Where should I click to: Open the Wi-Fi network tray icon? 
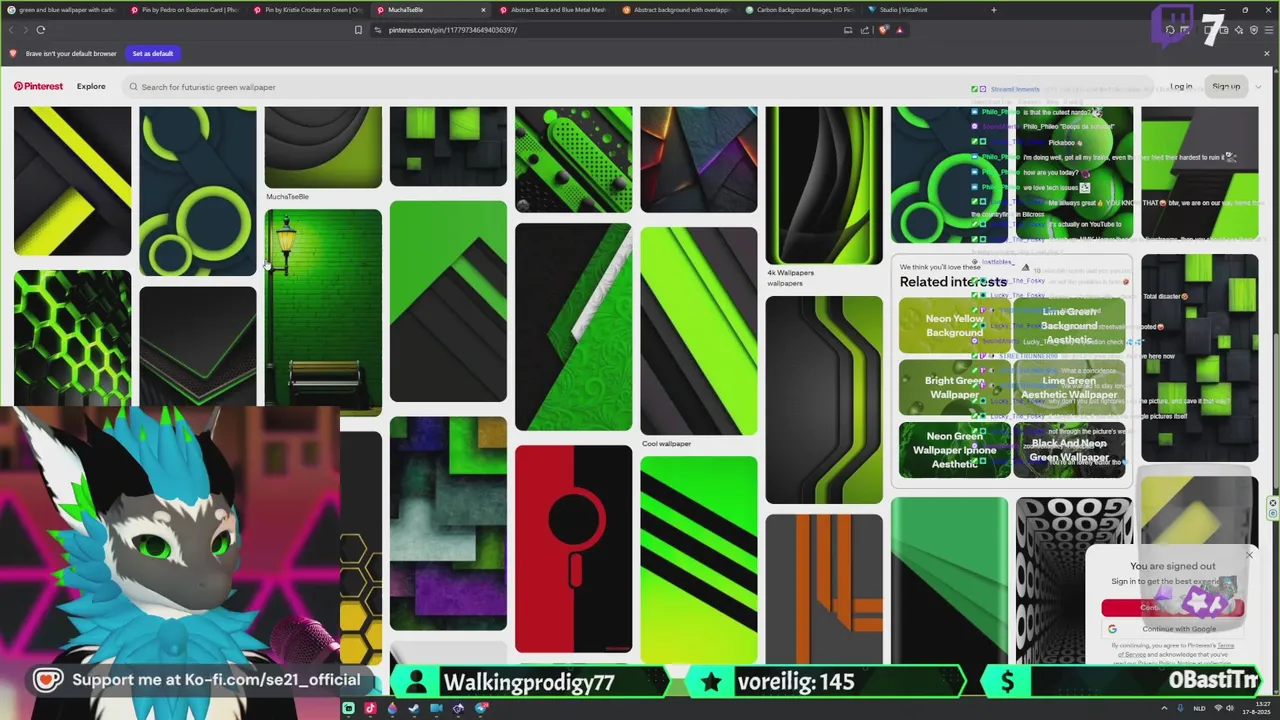(1218, 708)
